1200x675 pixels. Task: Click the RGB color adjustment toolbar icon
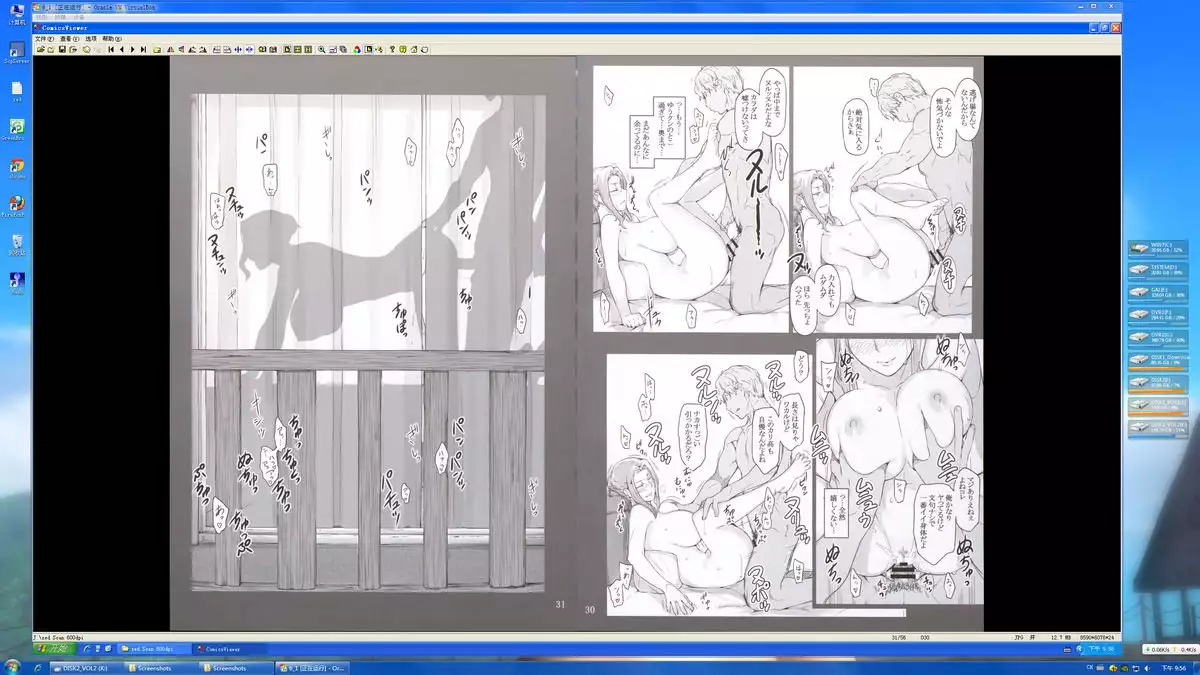[x=357, y=49]
